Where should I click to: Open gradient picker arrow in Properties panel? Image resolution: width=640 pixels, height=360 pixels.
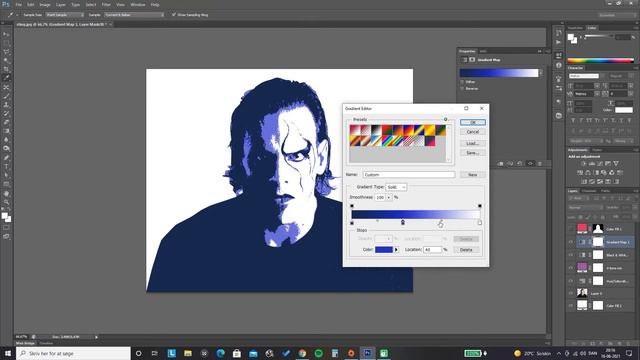pos(541,73)
